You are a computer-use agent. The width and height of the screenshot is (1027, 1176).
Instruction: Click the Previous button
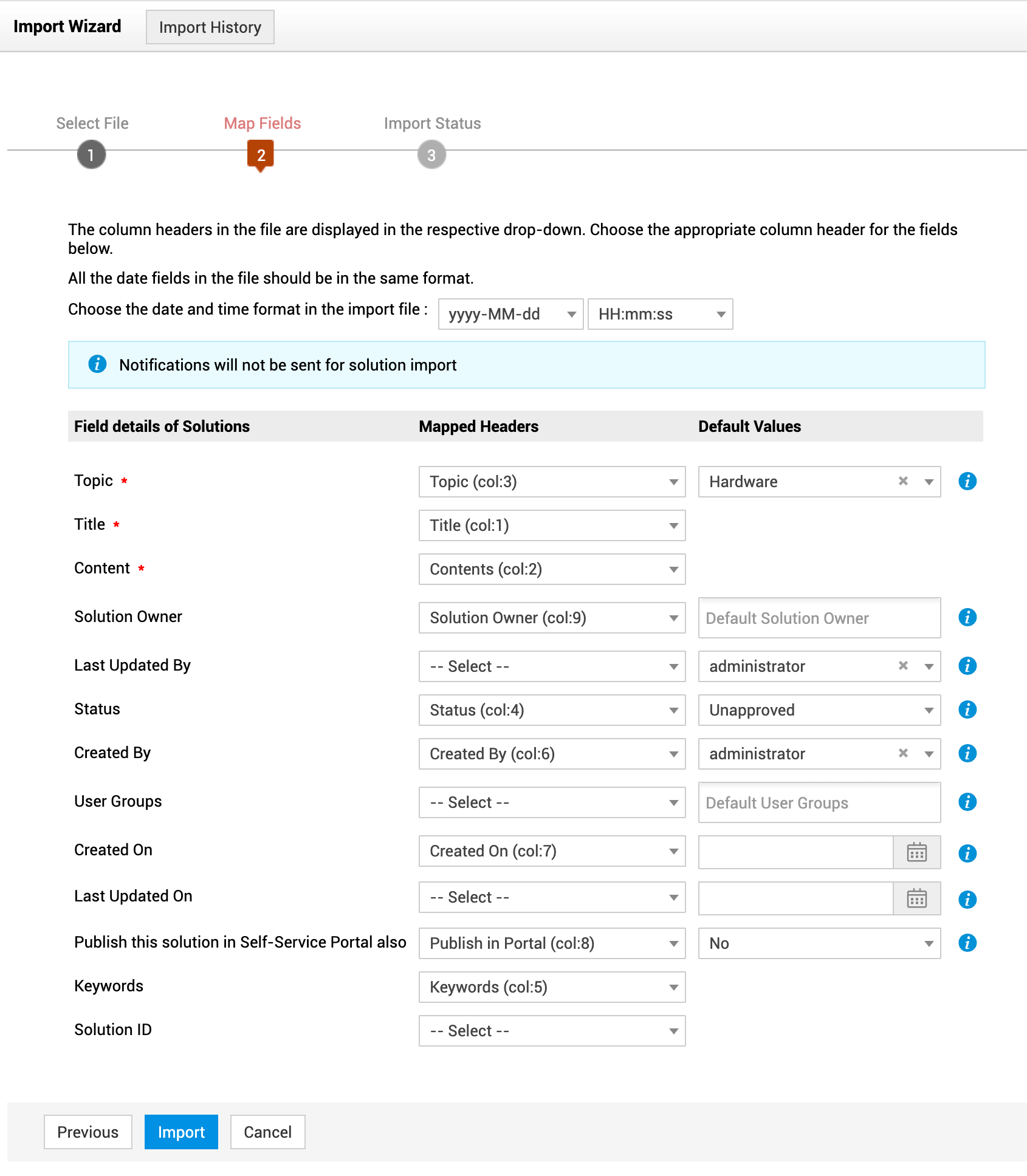[x=88, y=1132]
